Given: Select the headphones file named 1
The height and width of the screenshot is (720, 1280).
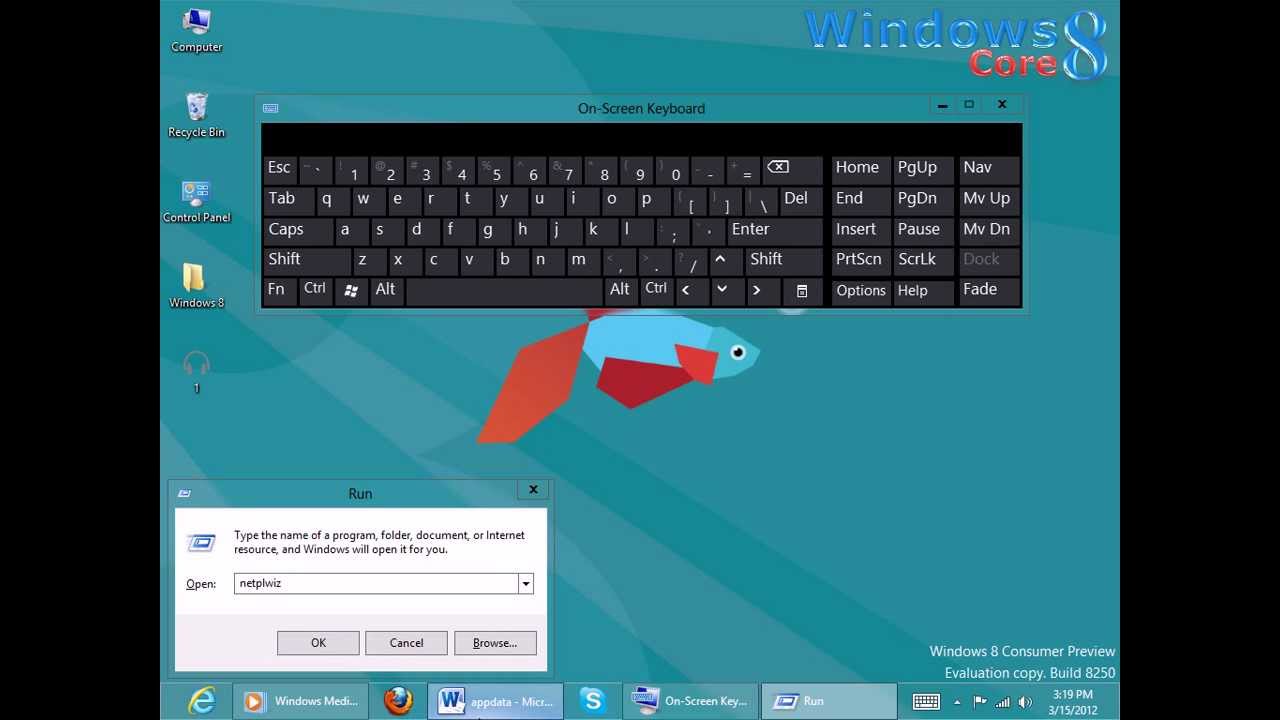Looking at the screenshot, I should (196, 371).
